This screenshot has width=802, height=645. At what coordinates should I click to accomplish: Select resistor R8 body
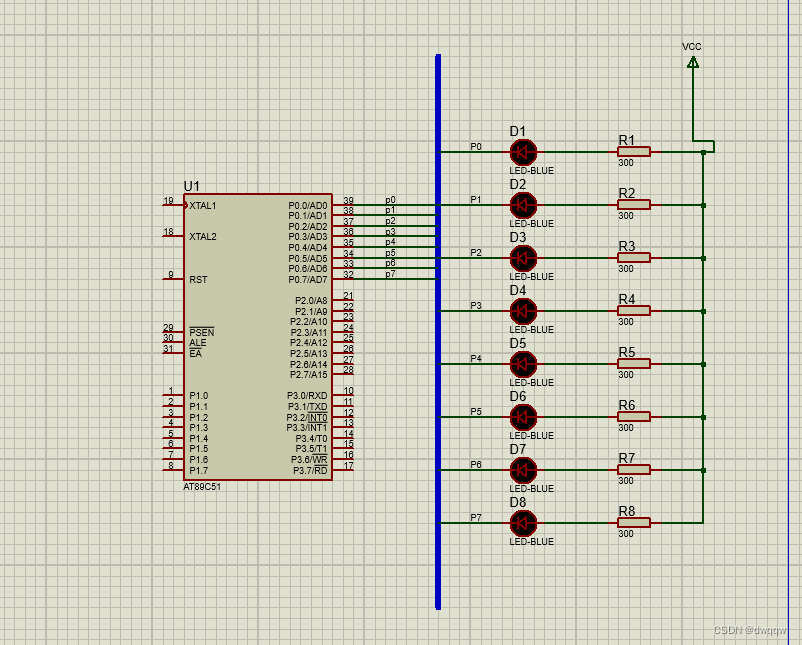(634, 522)
